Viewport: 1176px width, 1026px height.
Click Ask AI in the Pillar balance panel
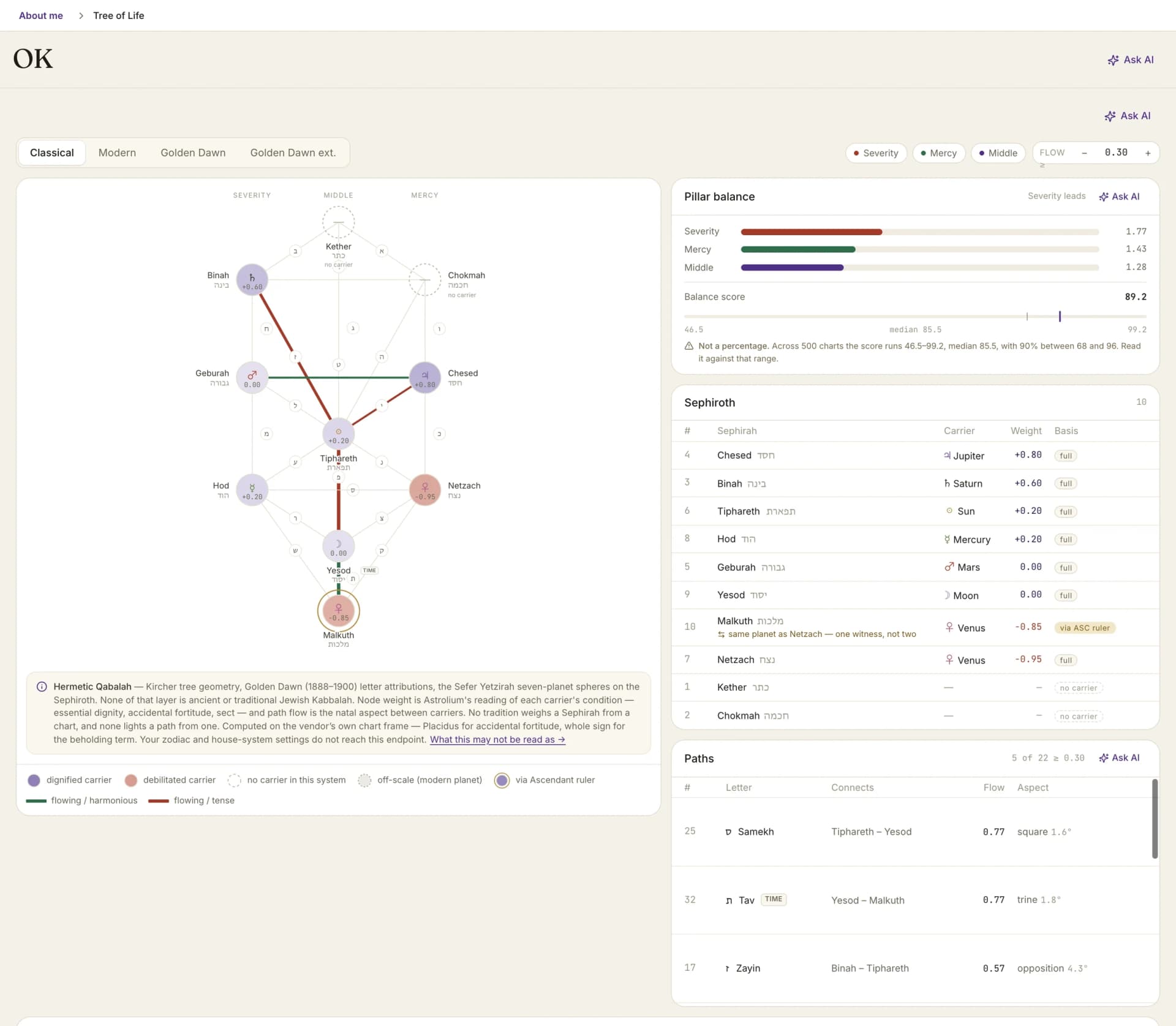pyautogui.click(x=1119, y=197)
